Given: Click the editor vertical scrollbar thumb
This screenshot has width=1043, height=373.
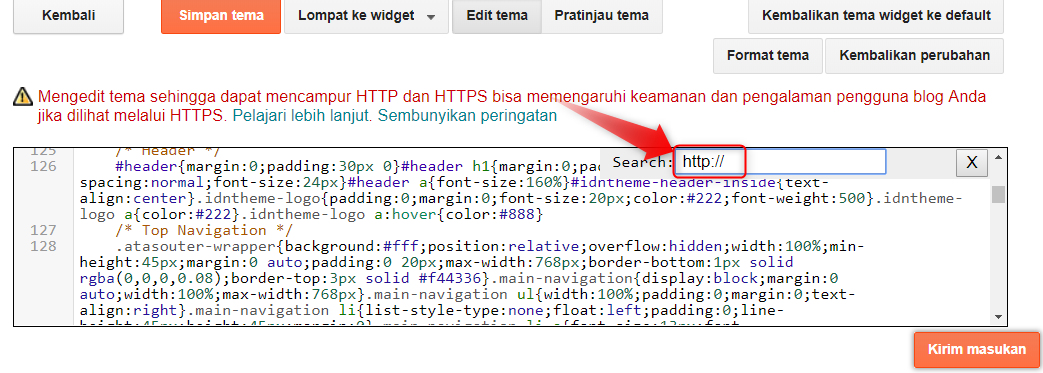Looking at the screenshot, I should pos(998,193).
